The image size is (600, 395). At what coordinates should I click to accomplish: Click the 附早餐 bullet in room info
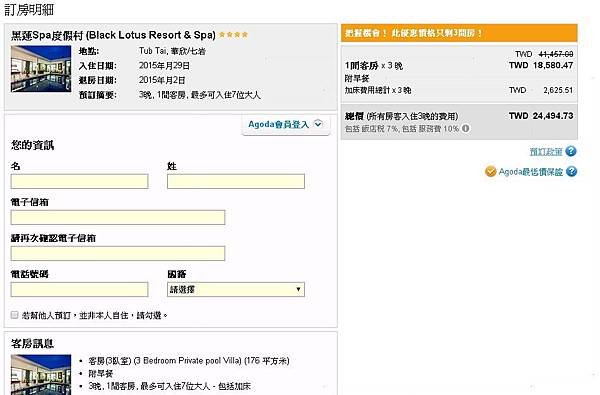point(101,374)
